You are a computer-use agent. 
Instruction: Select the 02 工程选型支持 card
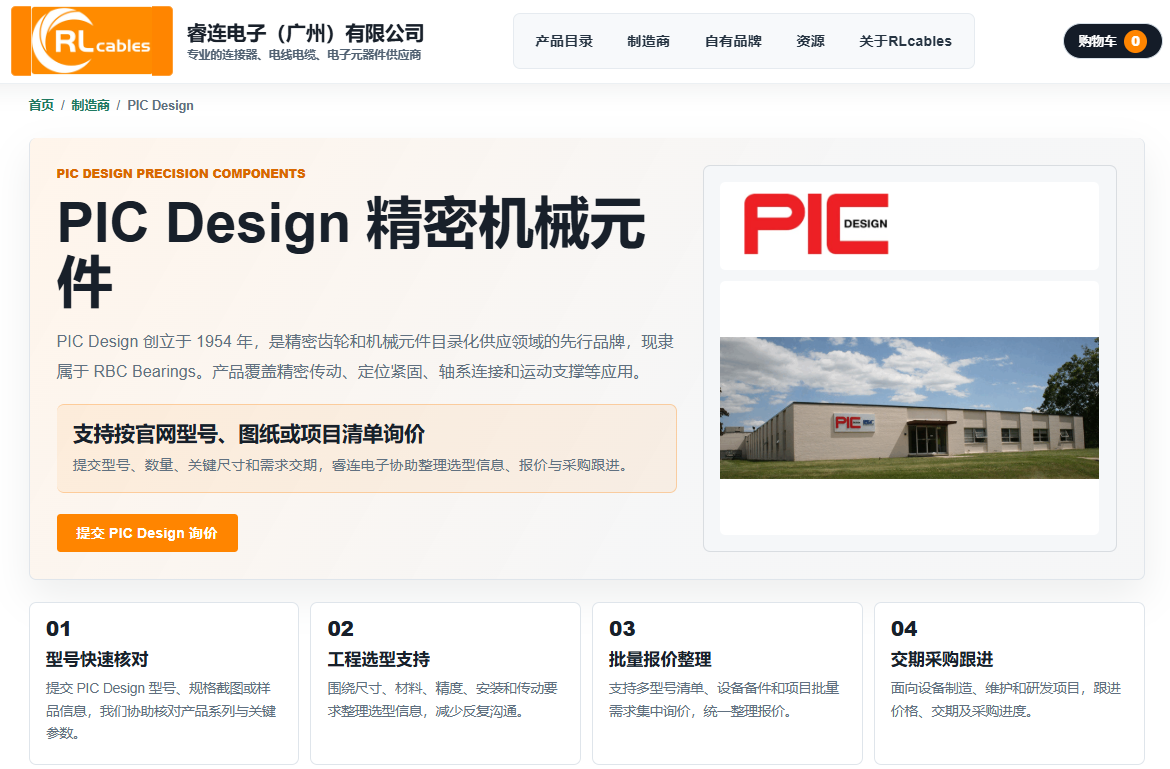point(445,683)
